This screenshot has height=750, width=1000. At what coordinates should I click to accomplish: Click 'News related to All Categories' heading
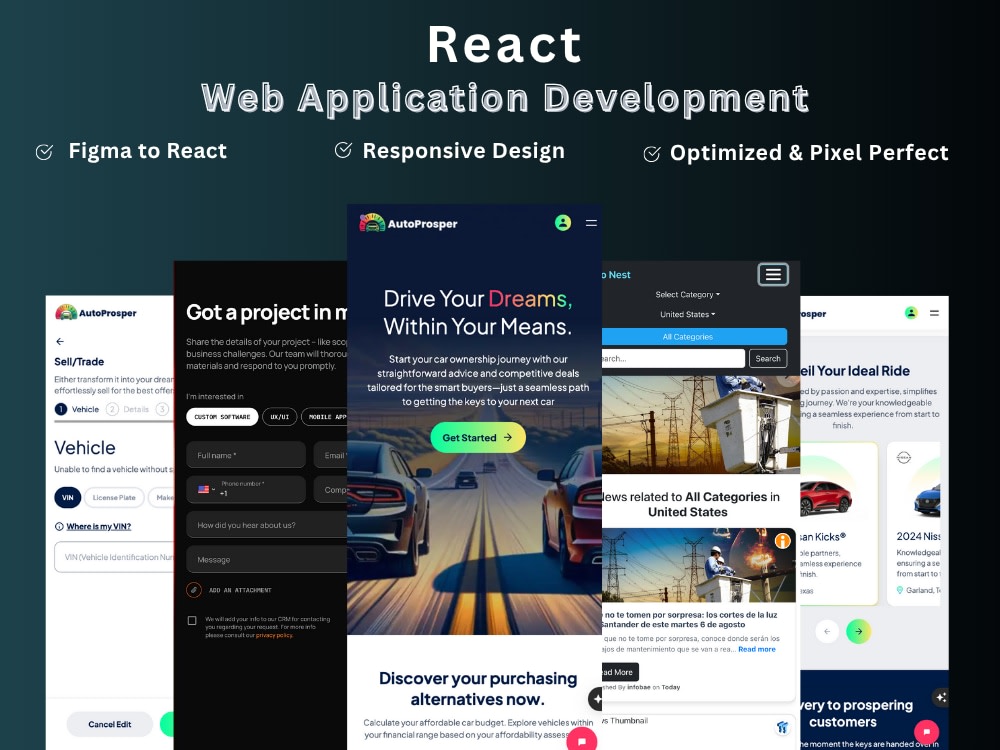click(x=691, y=504)
